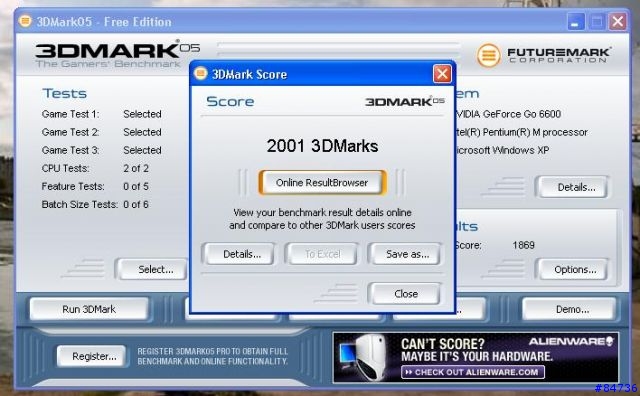Click the 'Register 3DMark05 Pro' text
The image size is (640, 396).
(x=212, y=356)
